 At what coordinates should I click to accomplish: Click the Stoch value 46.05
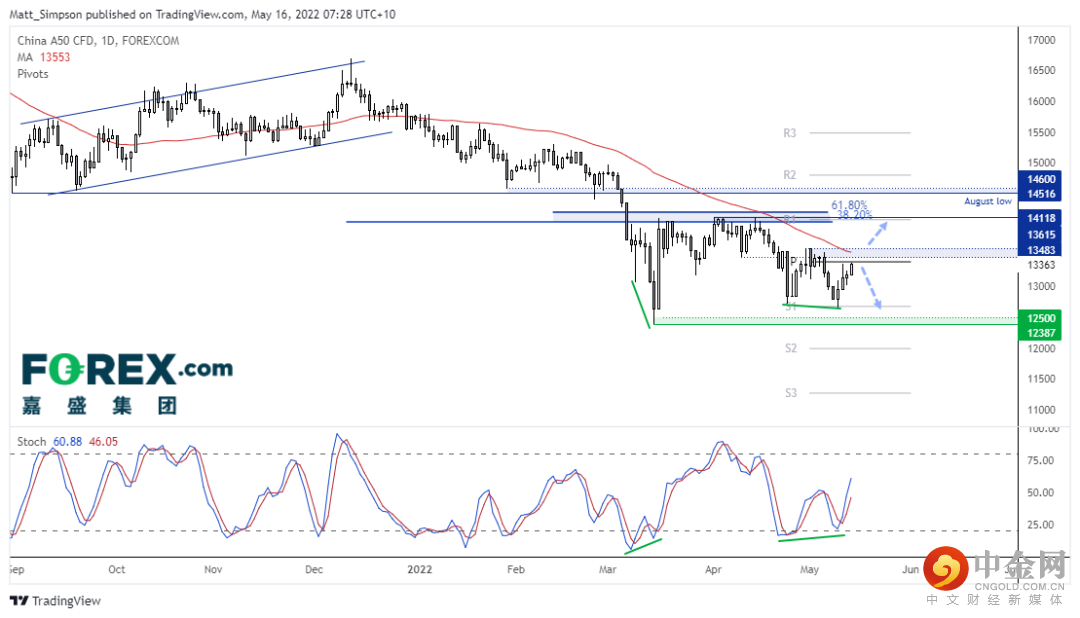click(x=103, y=442)
